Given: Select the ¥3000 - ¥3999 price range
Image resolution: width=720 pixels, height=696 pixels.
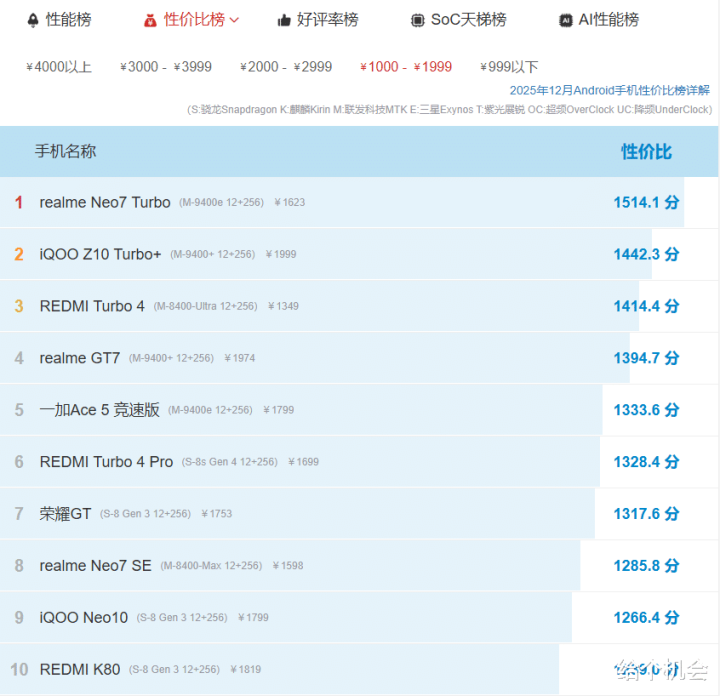Looking at the screenshot, I should 166,67.
